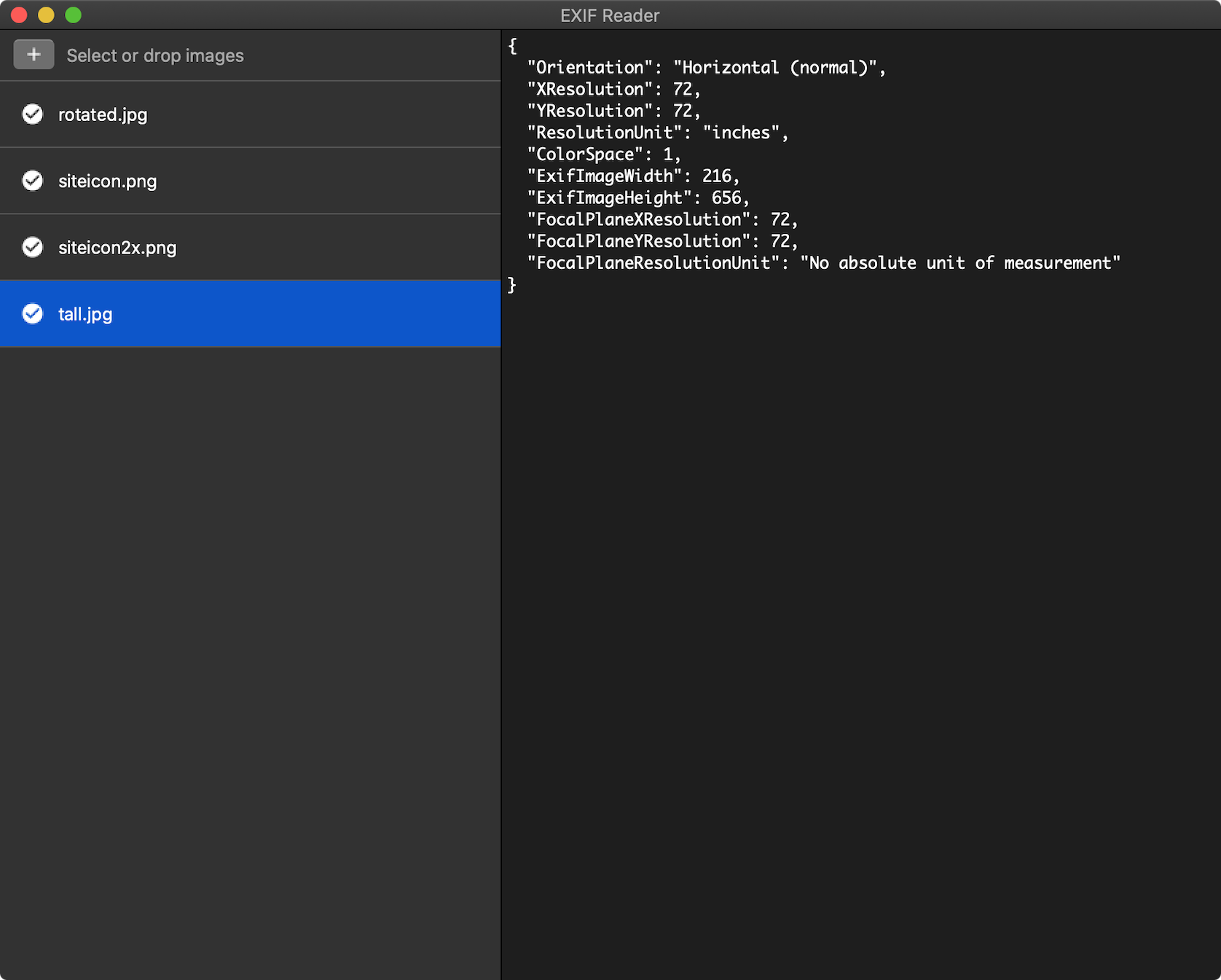Click the checkmark icon next to tall.jpg
Viewport: 1221px width, 980px height.
(33, 314)
